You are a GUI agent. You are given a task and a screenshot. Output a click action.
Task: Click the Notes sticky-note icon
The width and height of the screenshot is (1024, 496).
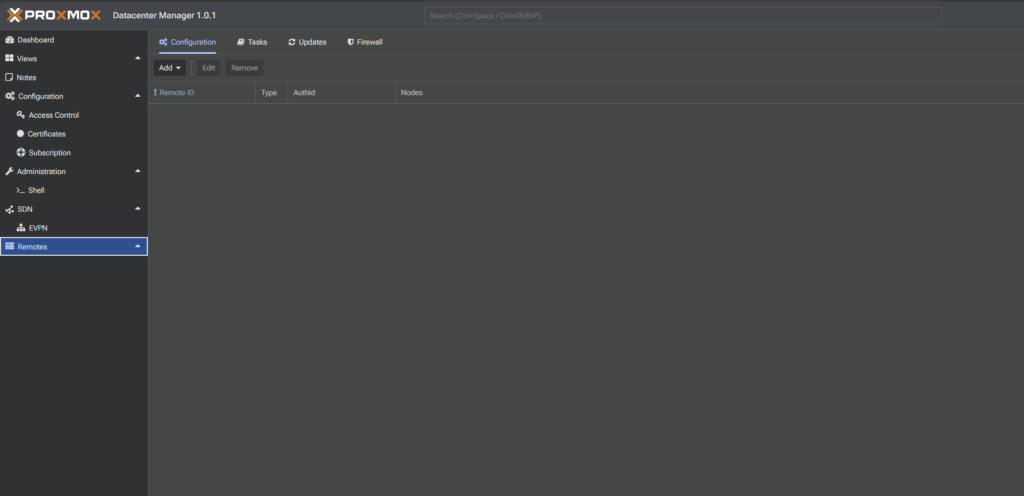[x=9, y=77]
